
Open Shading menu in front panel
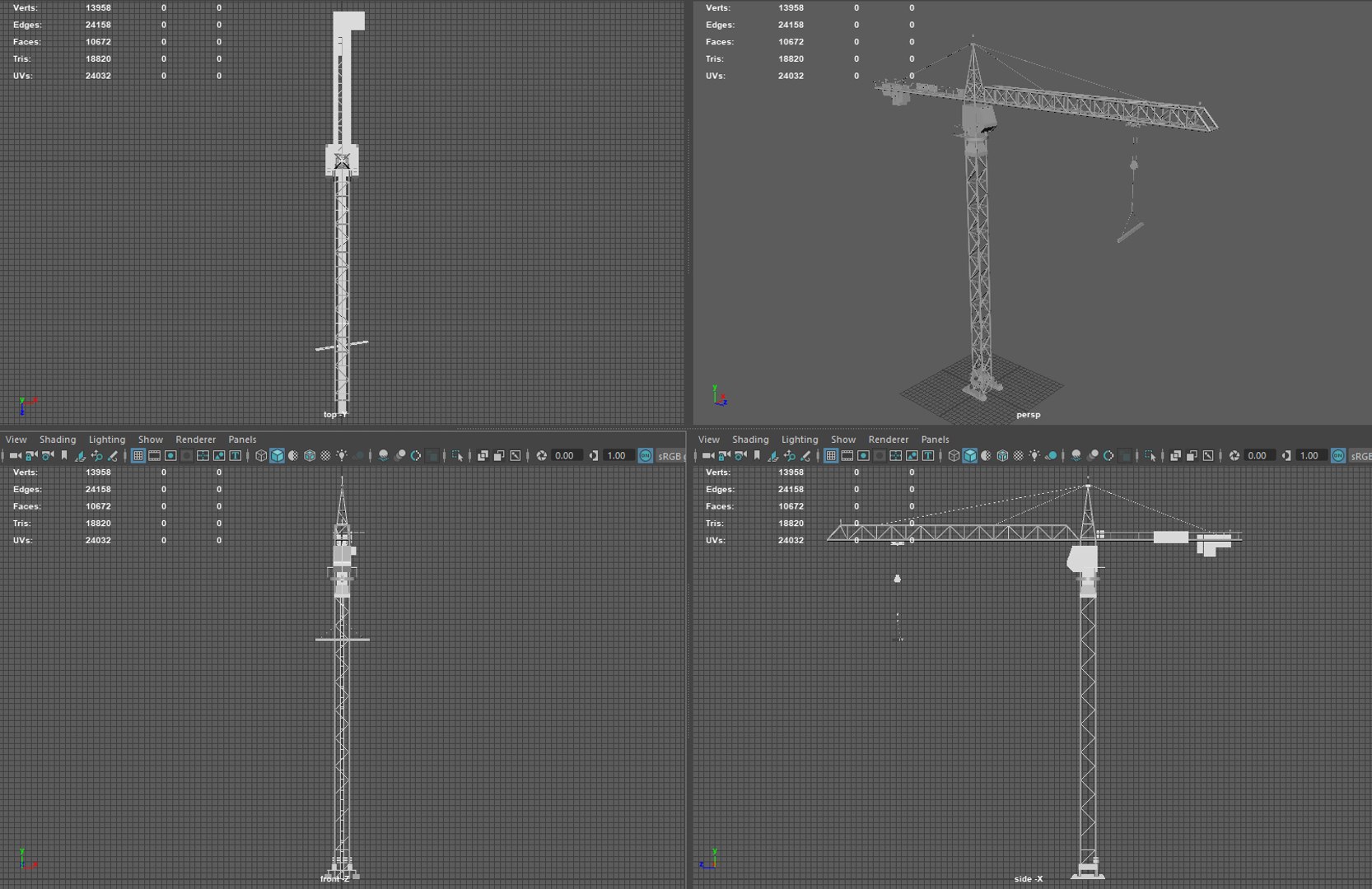coord(58,440)
